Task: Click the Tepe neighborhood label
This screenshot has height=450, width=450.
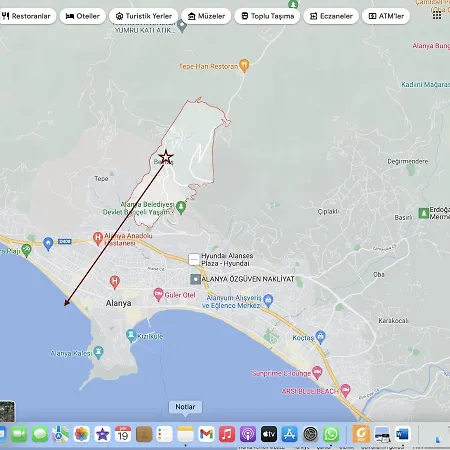Action: point(101,179)
